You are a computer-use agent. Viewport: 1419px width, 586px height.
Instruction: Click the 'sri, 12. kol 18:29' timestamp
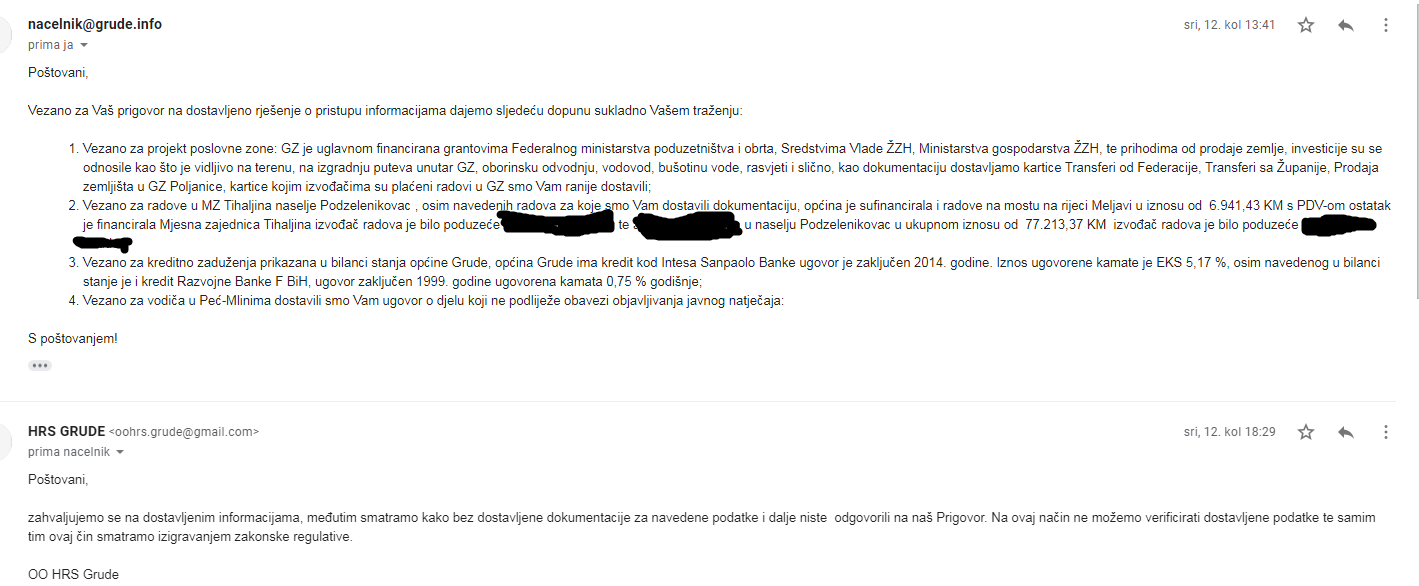pos(1229,432)
